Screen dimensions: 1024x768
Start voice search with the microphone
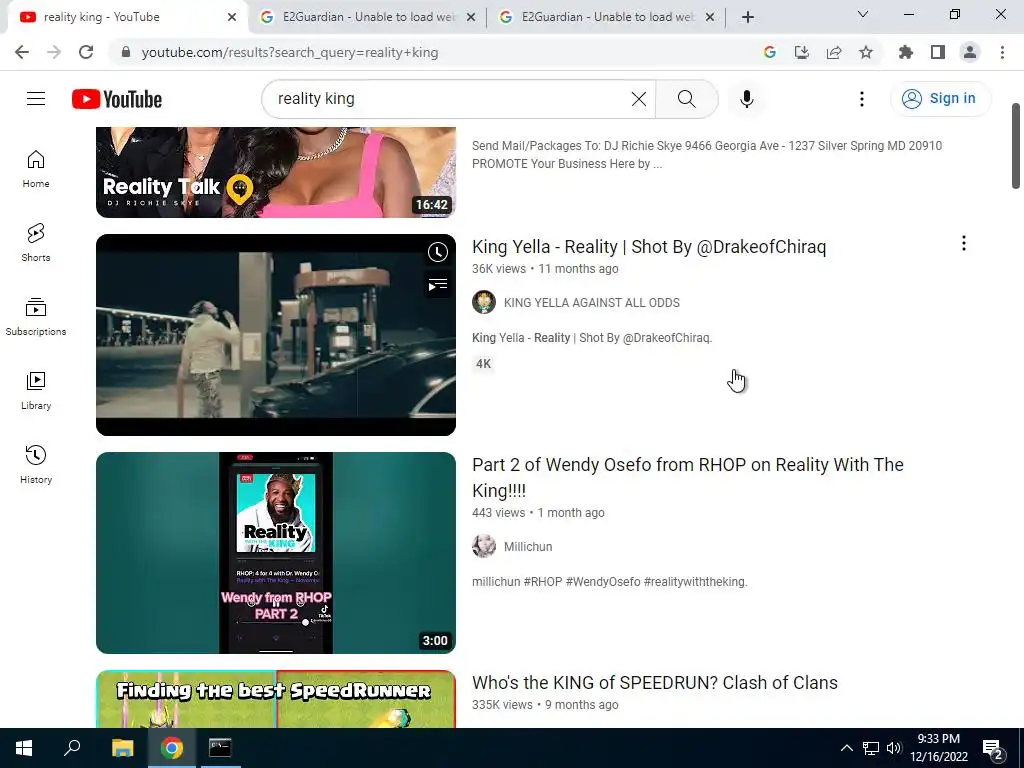[746, 99]
